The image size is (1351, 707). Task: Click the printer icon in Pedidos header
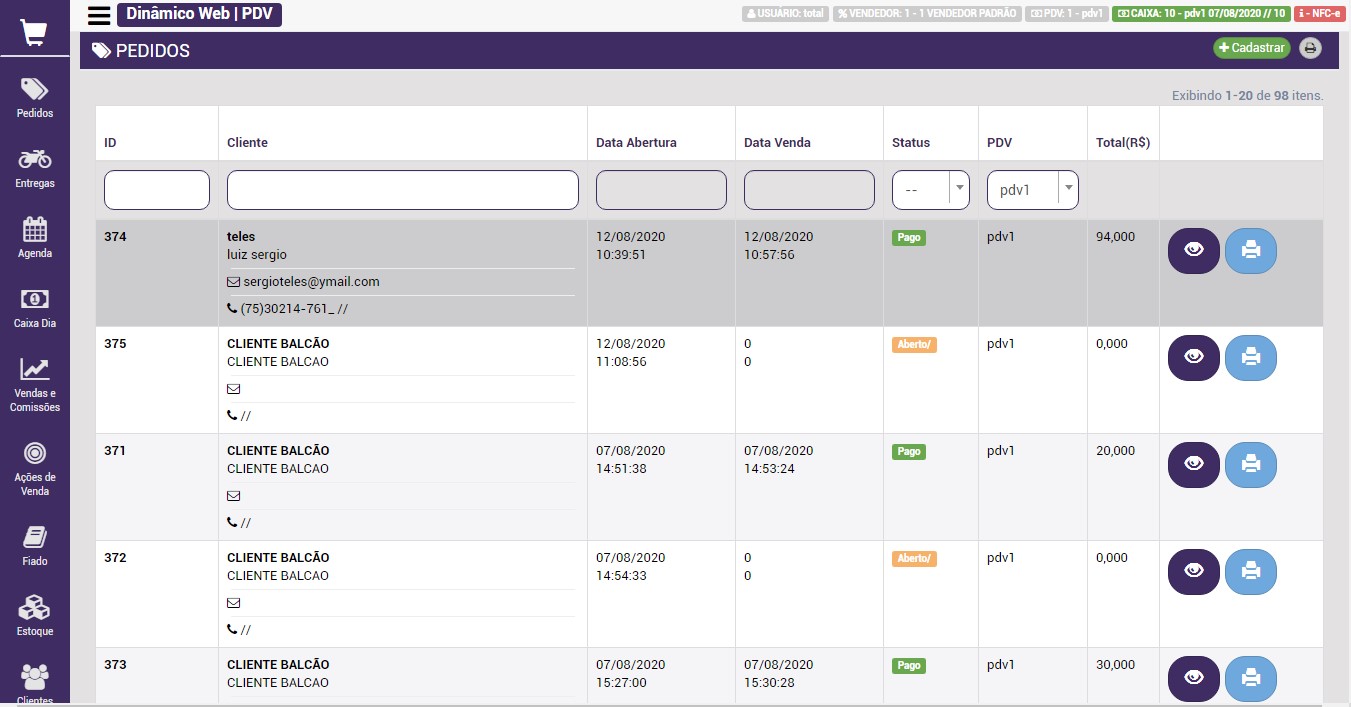[x=1309, y=48]
